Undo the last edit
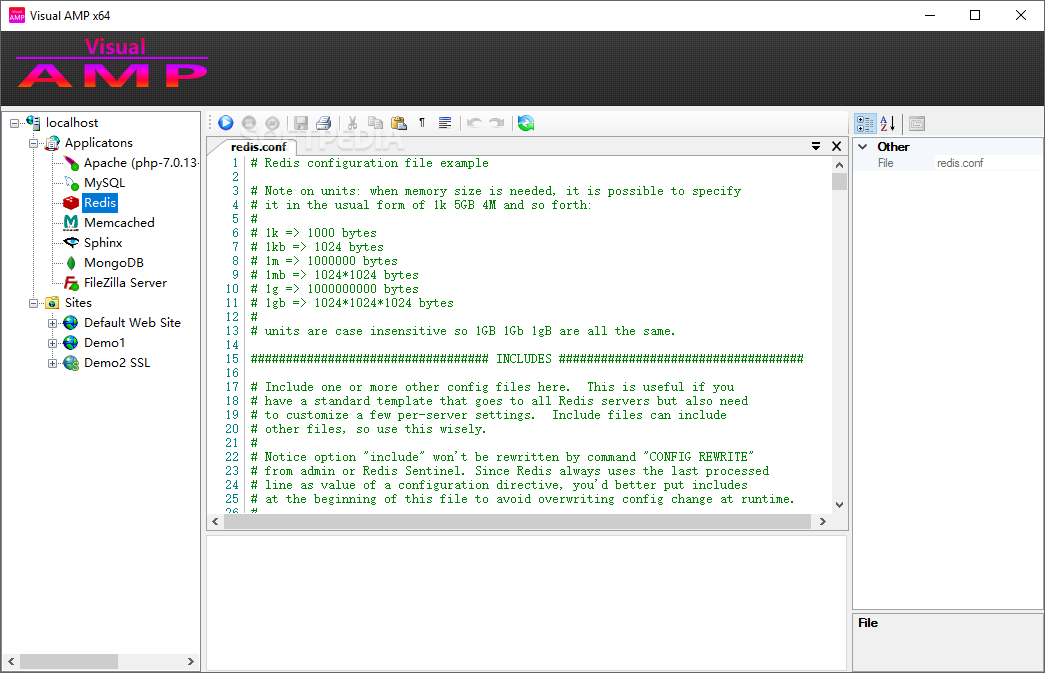Viewport: 1045px width, 673px height. tap(474, 123)
